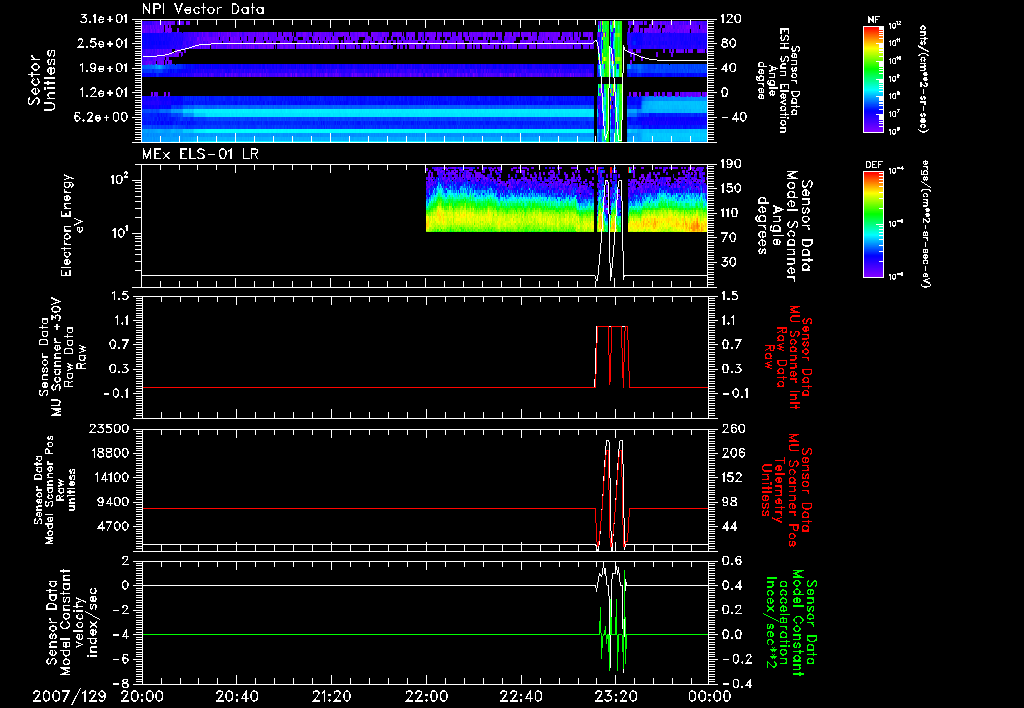
Task: Click the "120" sun elevation tick value
Action: coord(731,19)
